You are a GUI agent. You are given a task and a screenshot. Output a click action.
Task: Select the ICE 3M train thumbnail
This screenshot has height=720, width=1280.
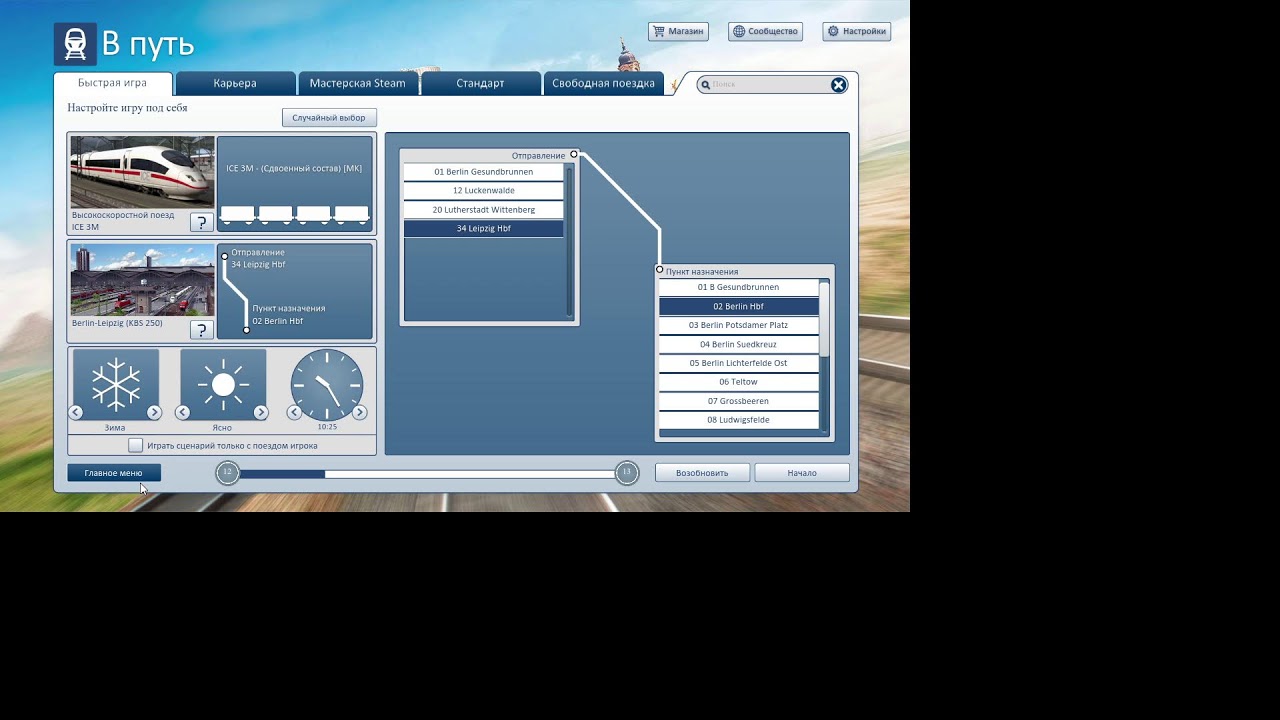click(142, 172)
